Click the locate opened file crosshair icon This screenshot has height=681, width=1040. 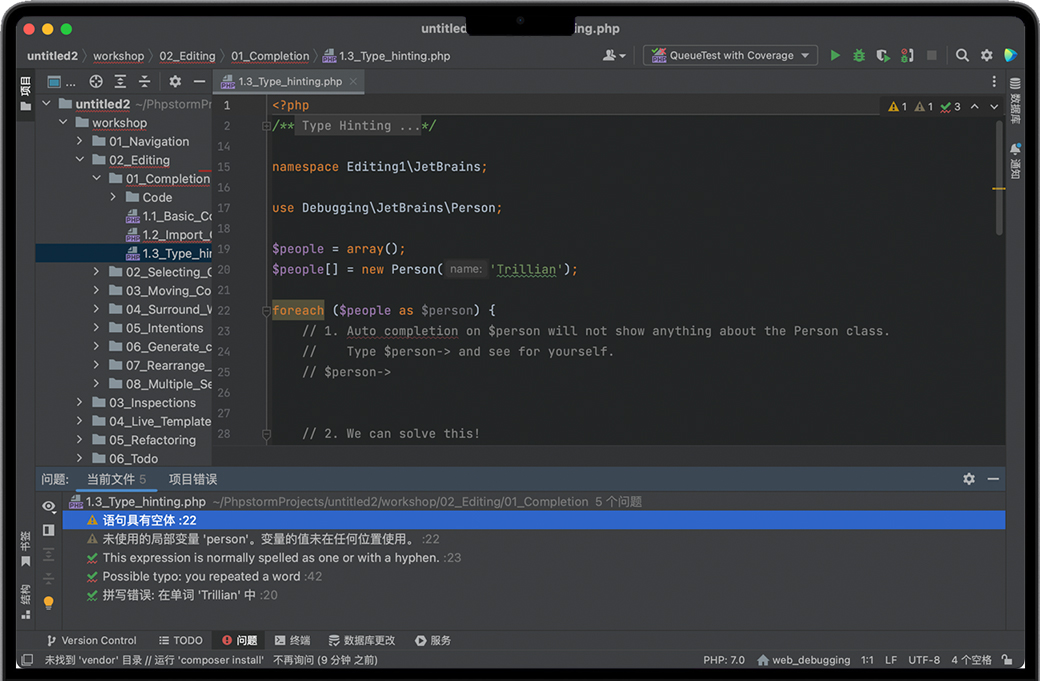(x=96, y=82)
